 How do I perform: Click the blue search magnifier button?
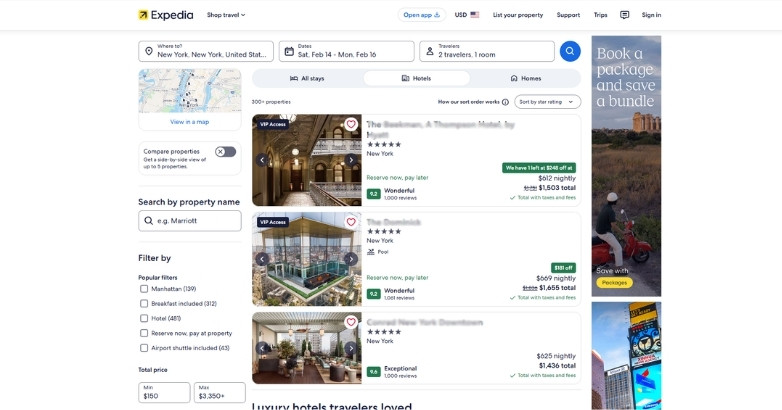570,51
